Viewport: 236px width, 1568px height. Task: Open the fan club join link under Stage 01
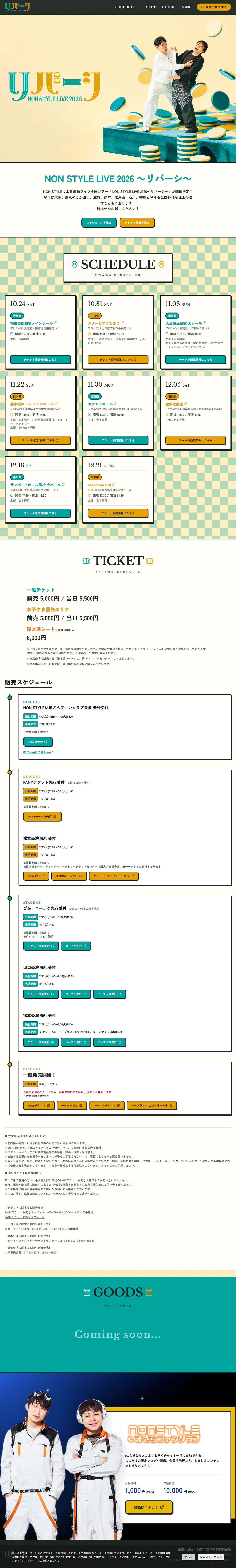click(x=38, y=752)
